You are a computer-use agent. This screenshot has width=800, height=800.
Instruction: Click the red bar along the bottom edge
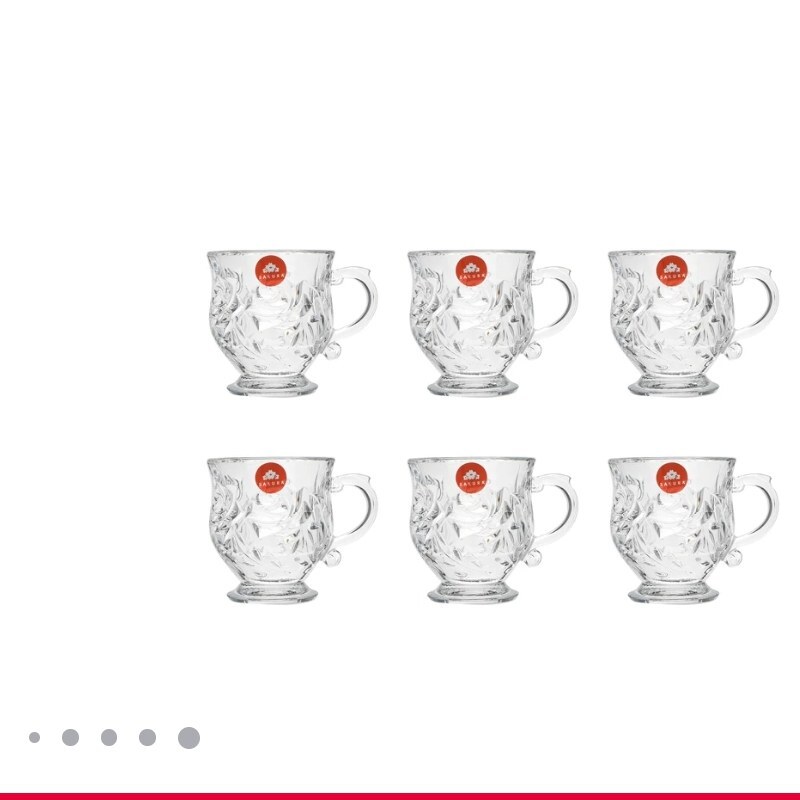click(x=400, y=796)
